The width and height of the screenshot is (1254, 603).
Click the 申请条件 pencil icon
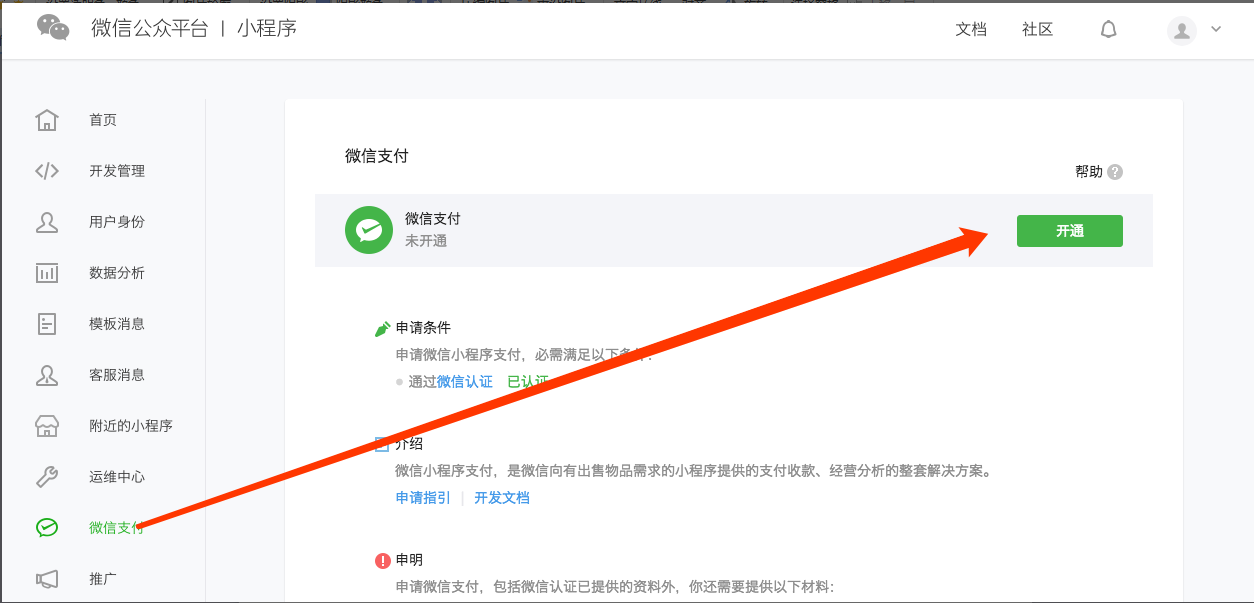point(382,328)
